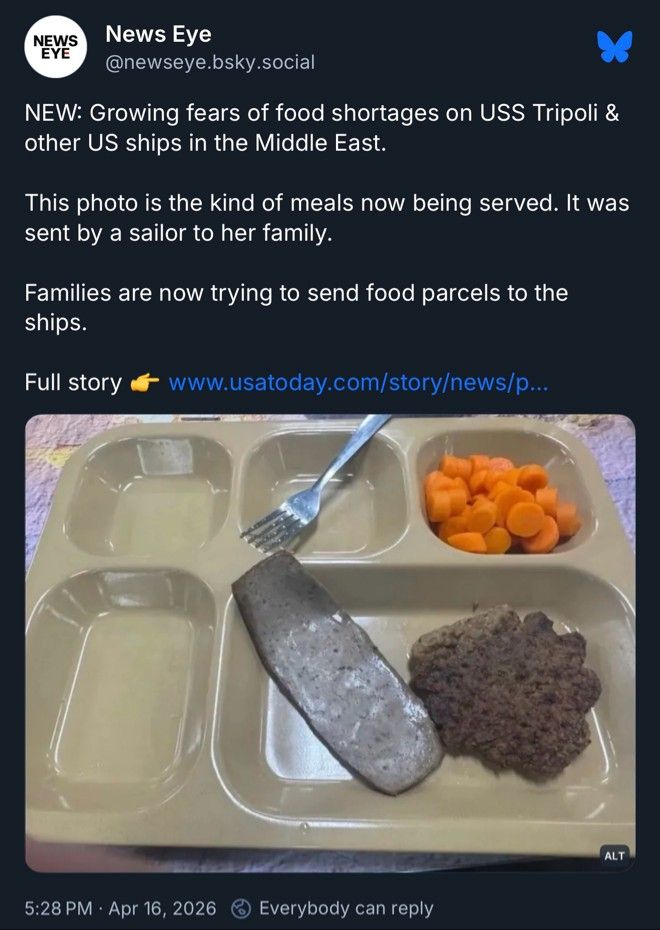
Task: Click the News Eye display name
Action: tap(158, 34)
